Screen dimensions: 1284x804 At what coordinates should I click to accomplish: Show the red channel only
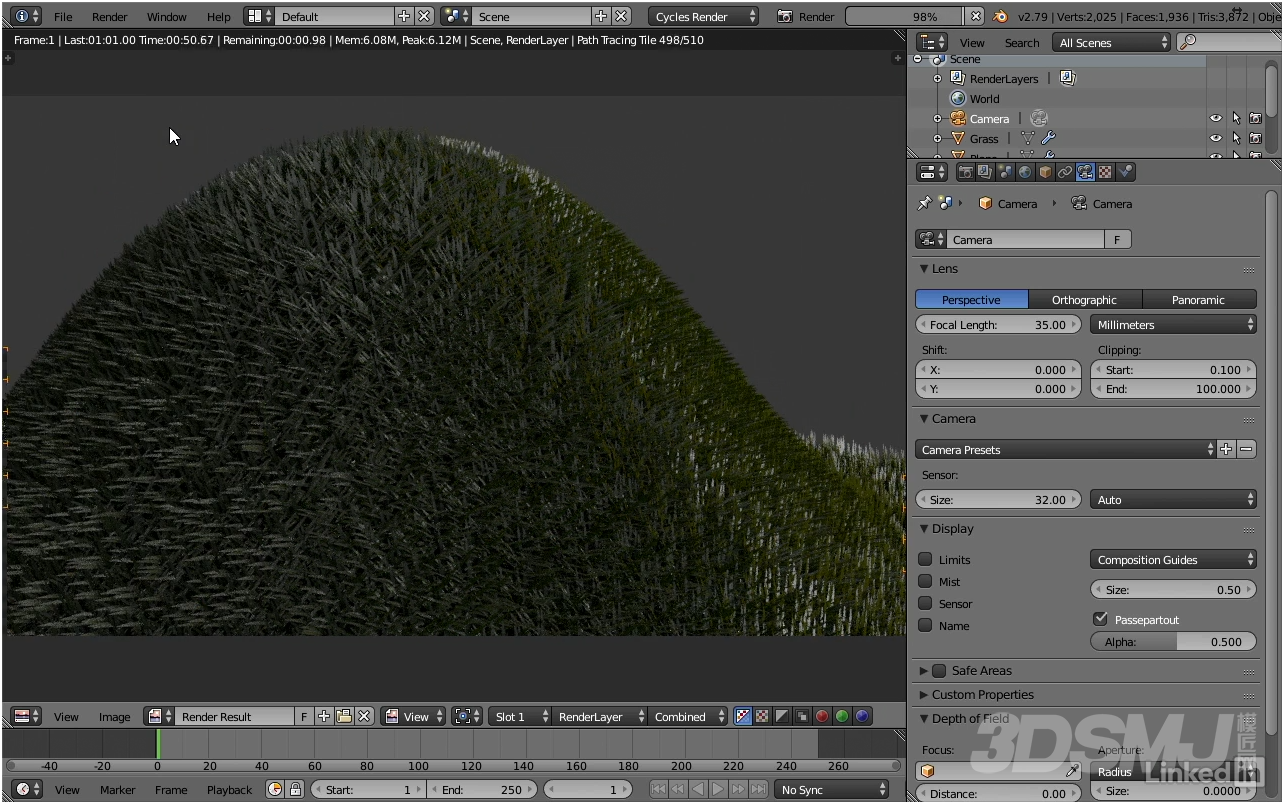[822, 716]
